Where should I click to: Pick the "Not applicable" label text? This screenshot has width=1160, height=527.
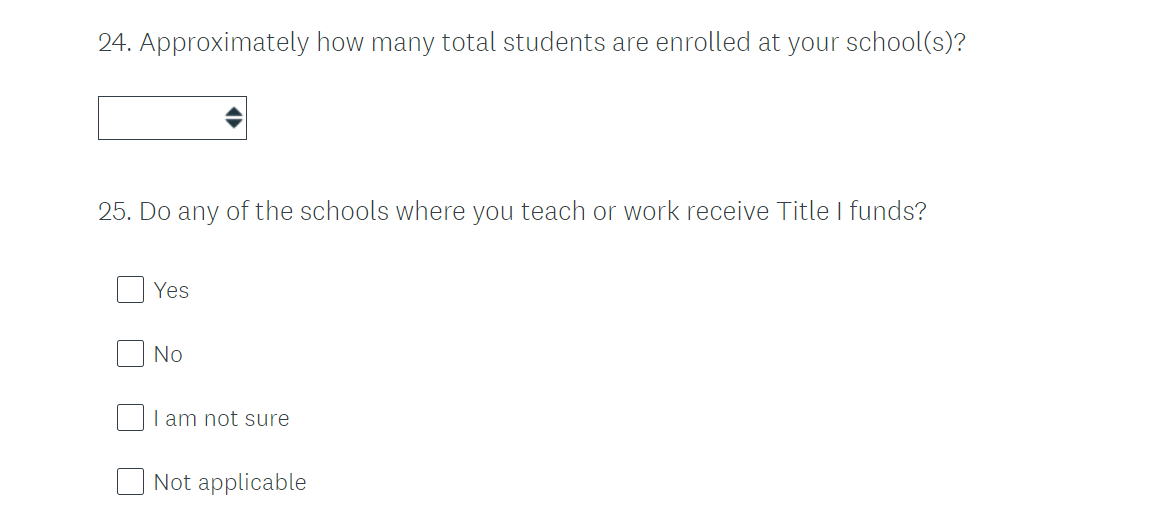pos(230,482)
